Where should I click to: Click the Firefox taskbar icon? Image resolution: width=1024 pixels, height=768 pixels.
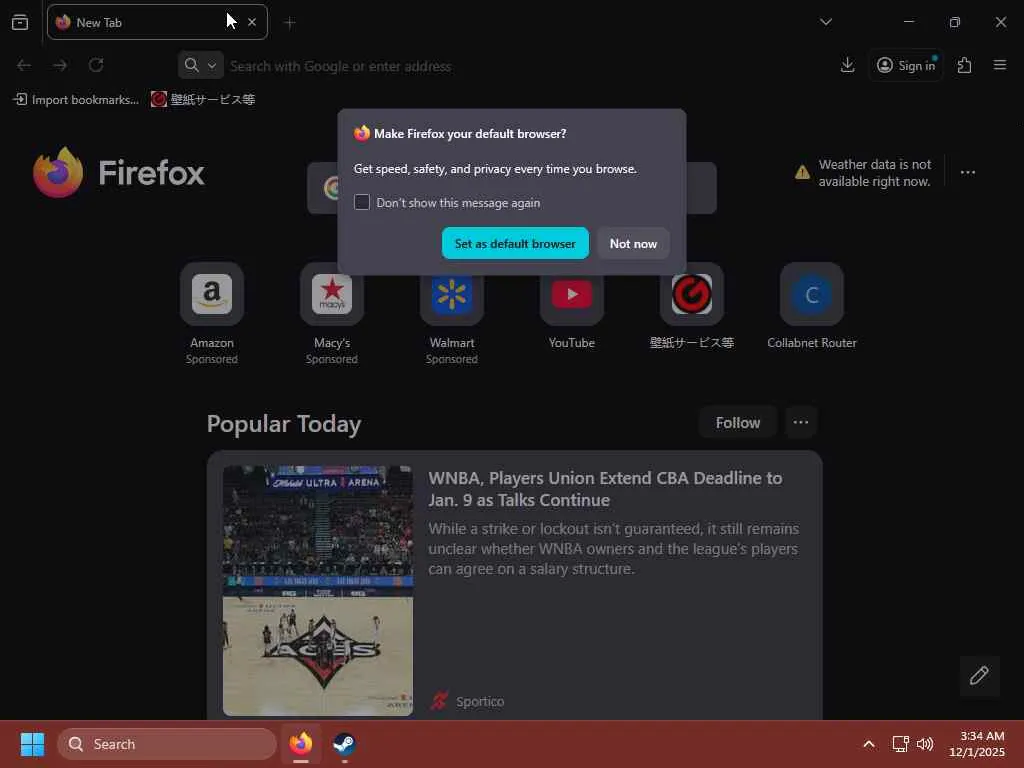coord(301,744)
